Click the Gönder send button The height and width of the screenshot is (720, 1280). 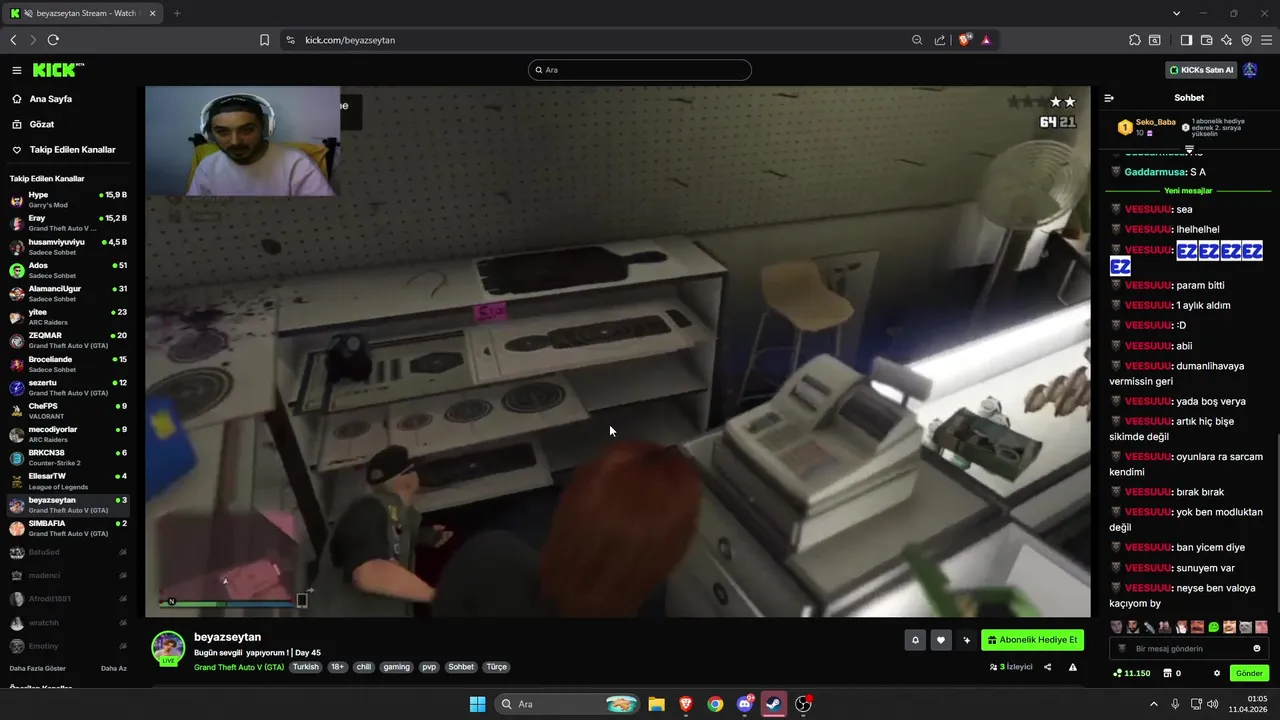pos(1250,673)
